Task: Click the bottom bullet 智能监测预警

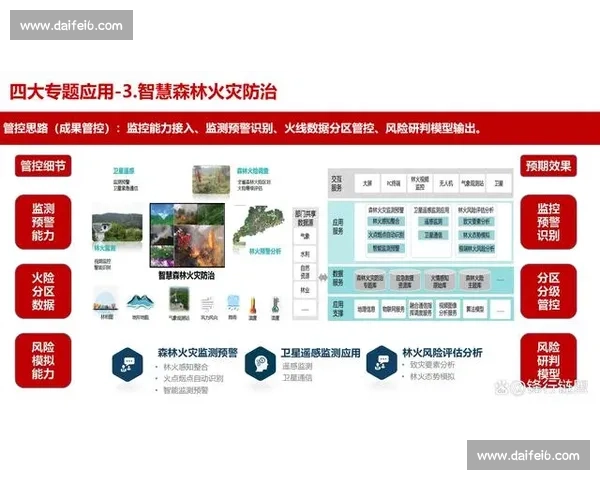Action: click(x=186, y=390)
